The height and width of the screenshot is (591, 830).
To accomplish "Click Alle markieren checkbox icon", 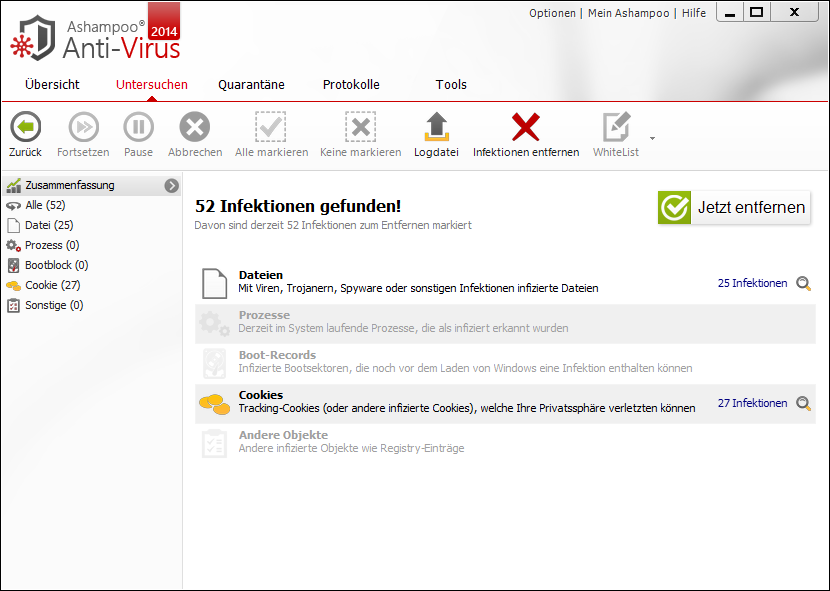I will pos(270,127).
